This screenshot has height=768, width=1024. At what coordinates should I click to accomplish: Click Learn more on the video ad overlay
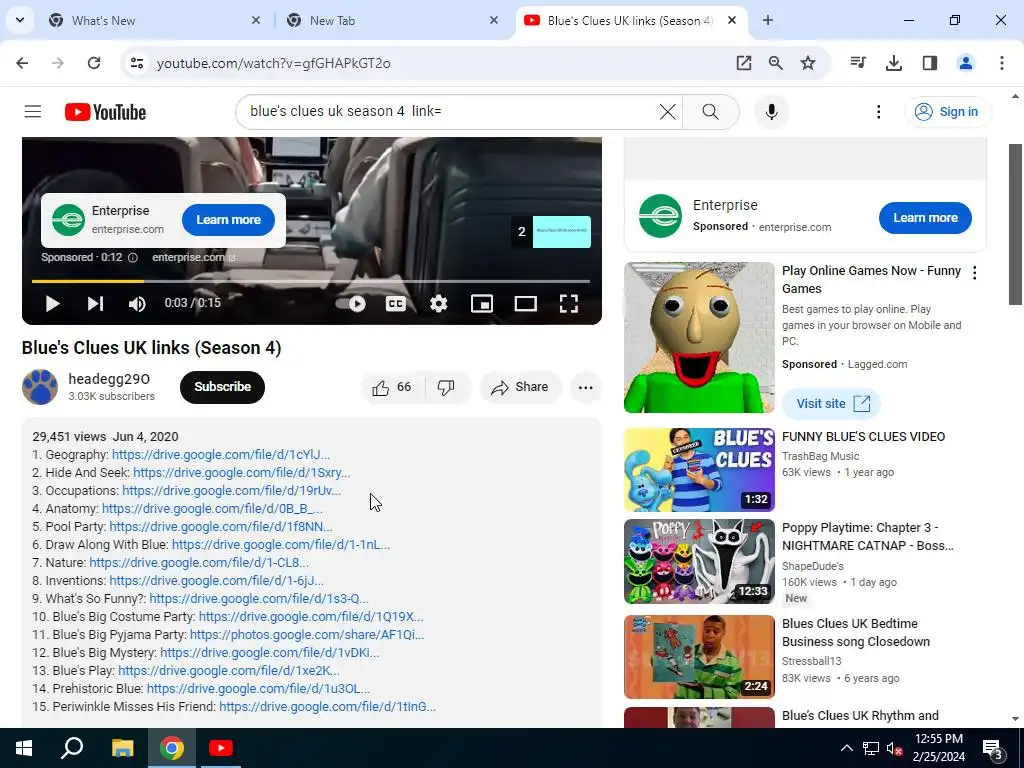point(229,220)
